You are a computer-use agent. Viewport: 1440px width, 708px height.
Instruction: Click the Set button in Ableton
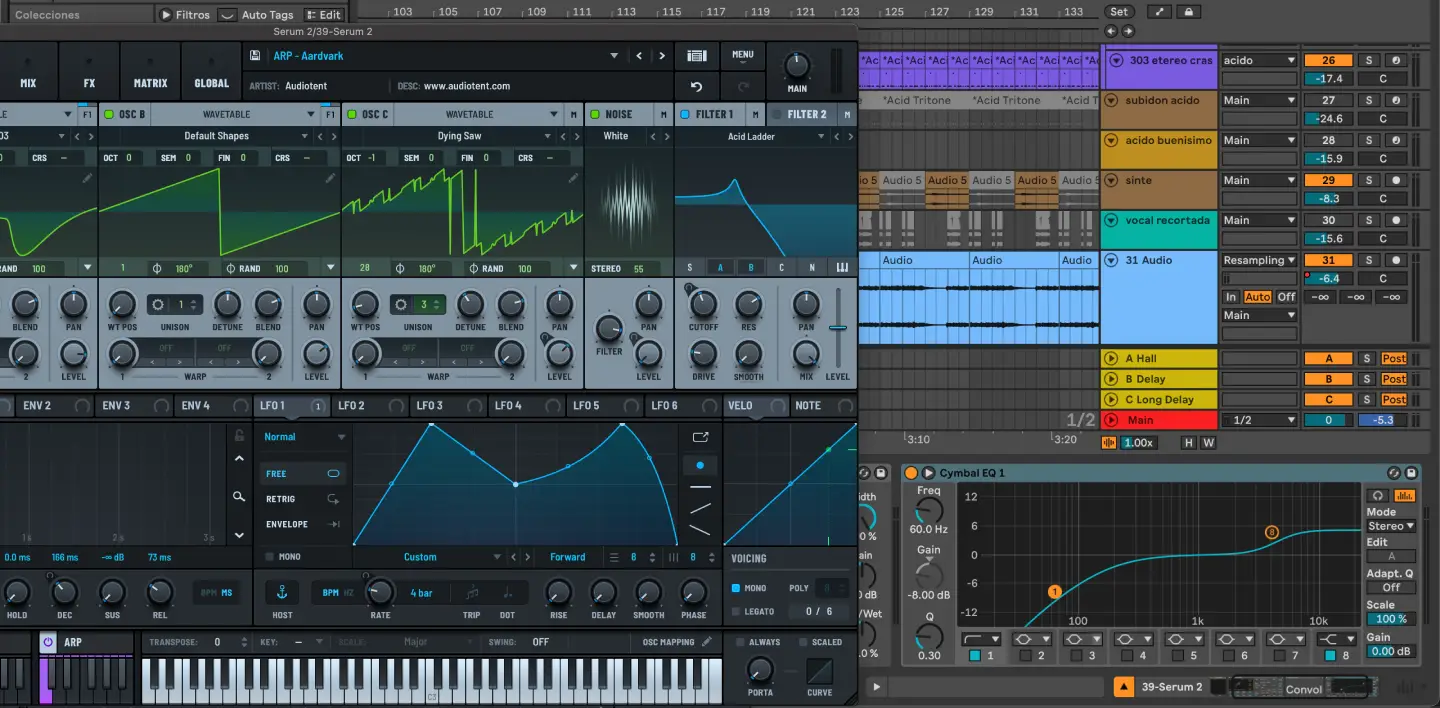1119,12
